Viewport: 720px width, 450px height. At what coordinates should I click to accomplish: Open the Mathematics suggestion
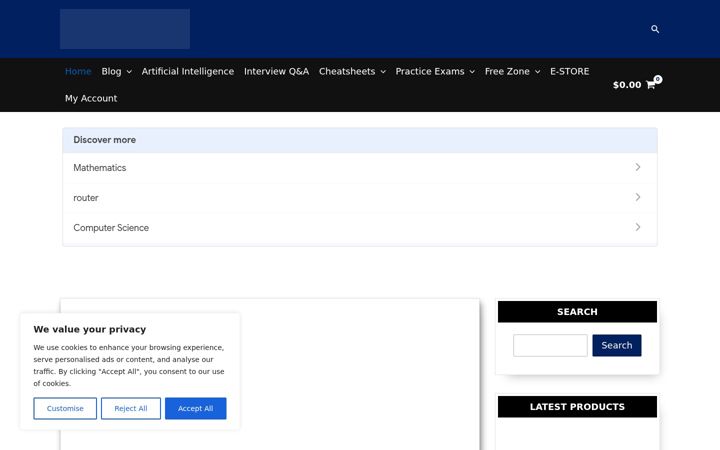pyautogui.click(x=360, y=168)
